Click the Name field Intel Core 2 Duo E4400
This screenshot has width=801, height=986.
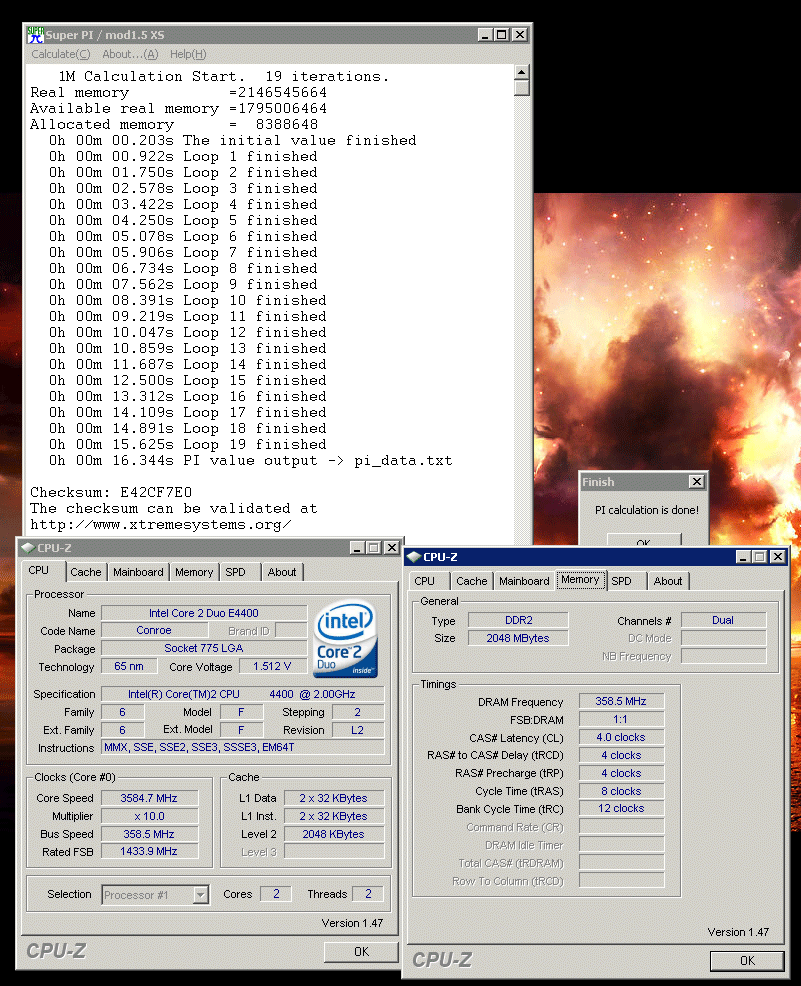204,613
